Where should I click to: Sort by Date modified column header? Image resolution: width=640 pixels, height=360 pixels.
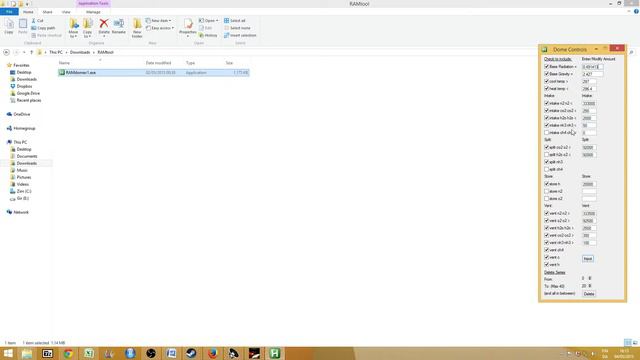pos(158,63)
